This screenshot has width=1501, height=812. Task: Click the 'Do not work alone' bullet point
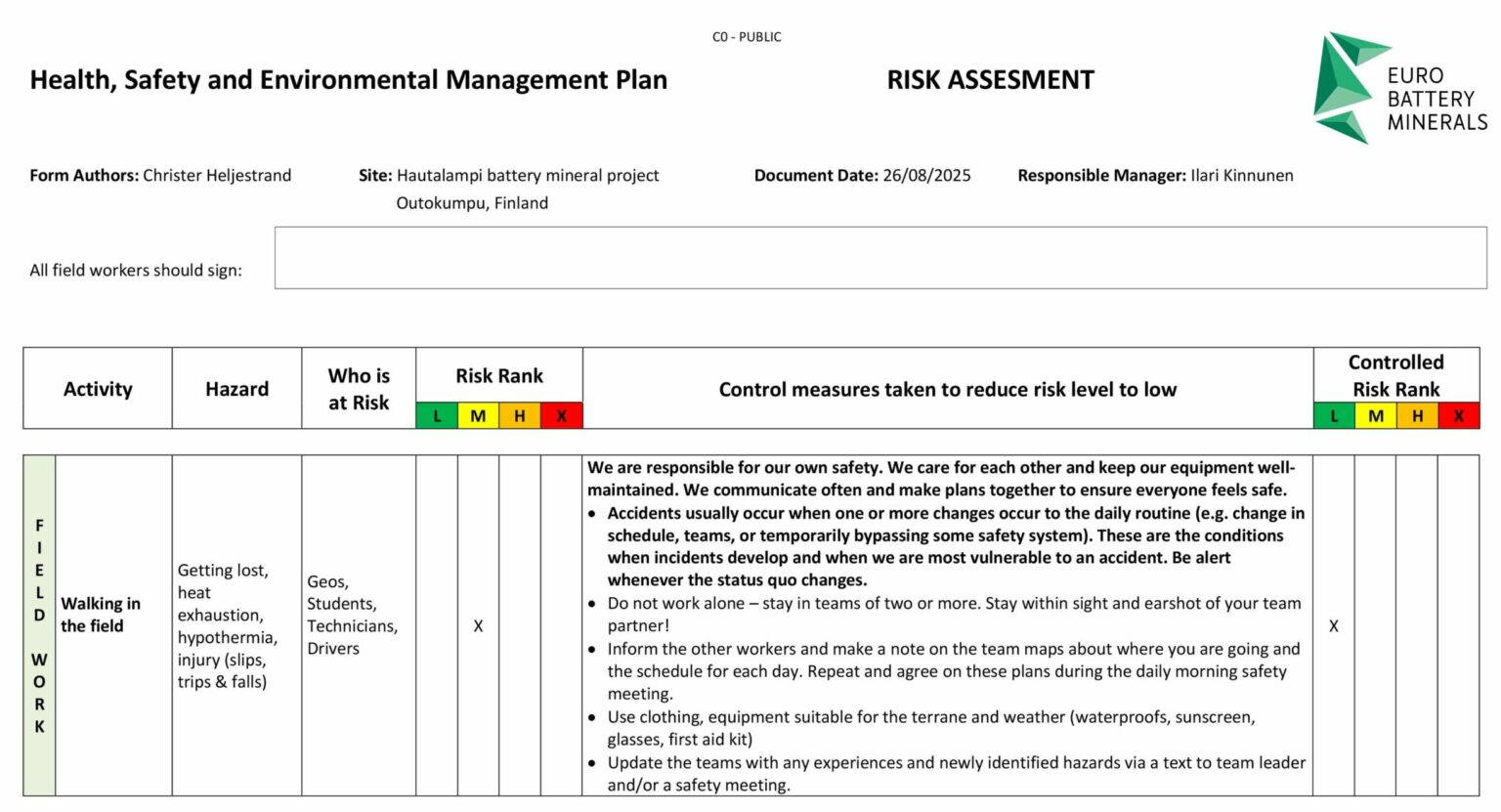(x=945, y=615)
